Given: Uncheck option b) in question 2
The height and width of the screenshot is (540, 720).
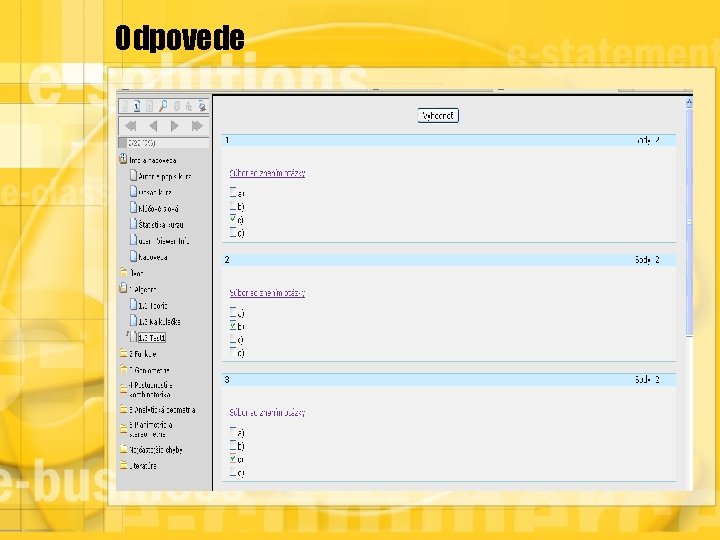Looking at the screenshot, I should tap(233, 326).
